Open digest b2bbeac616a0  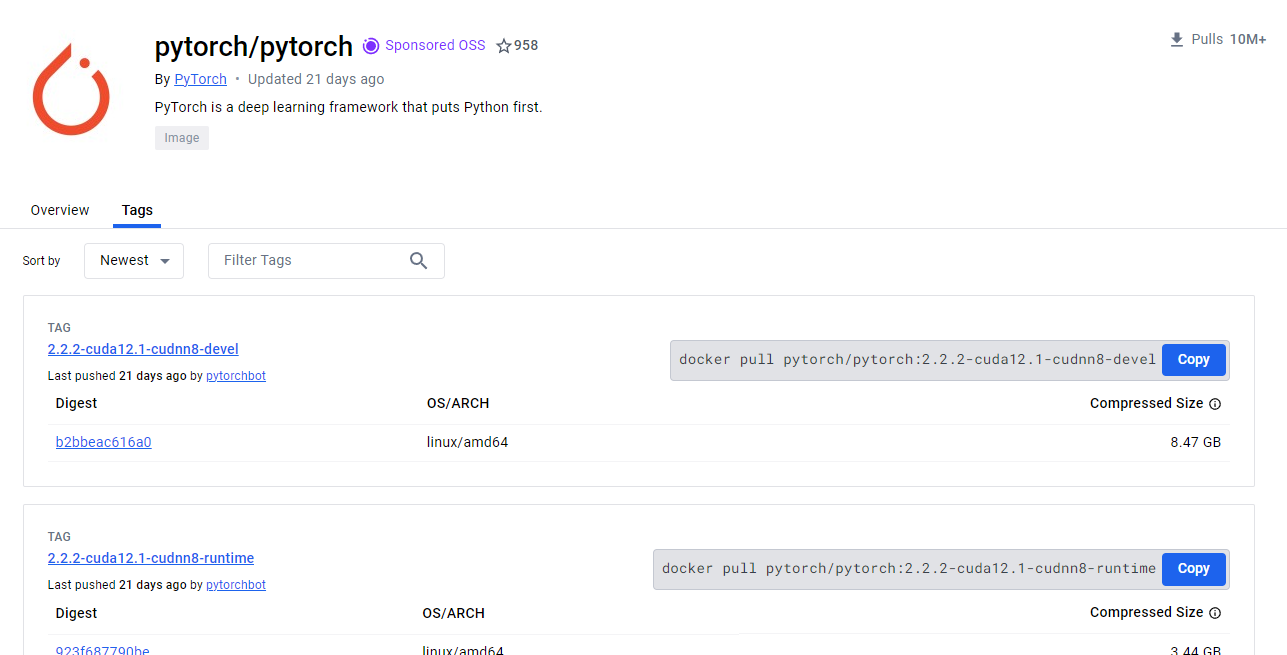point(103,442)
